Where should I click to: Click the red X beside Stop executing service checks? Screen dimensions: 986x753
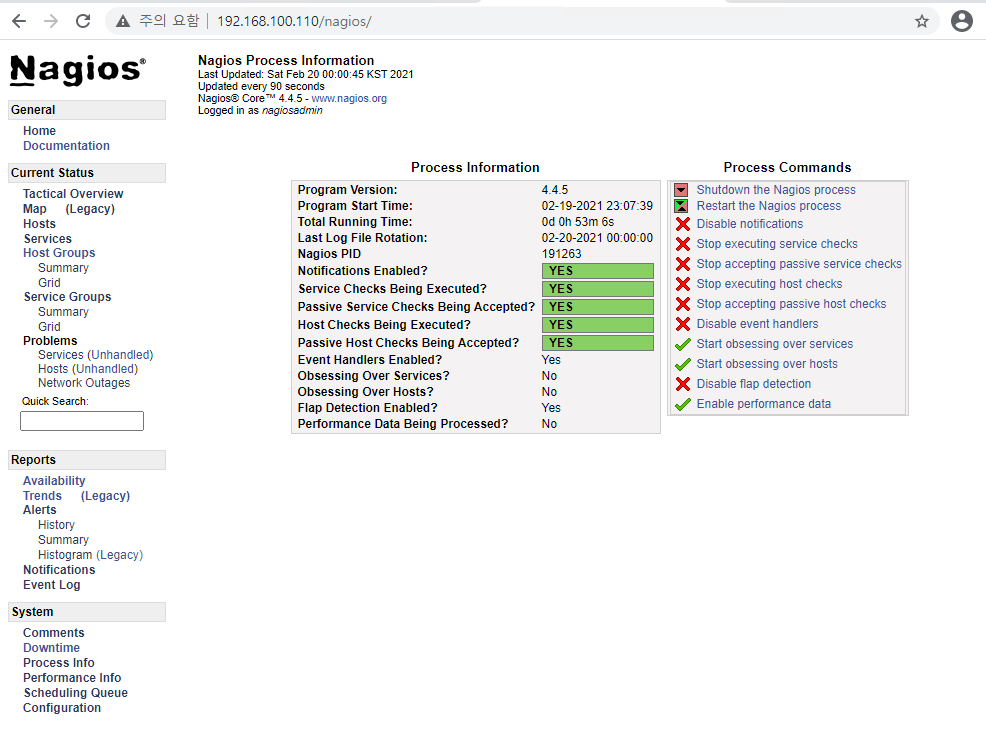(683, 244)
